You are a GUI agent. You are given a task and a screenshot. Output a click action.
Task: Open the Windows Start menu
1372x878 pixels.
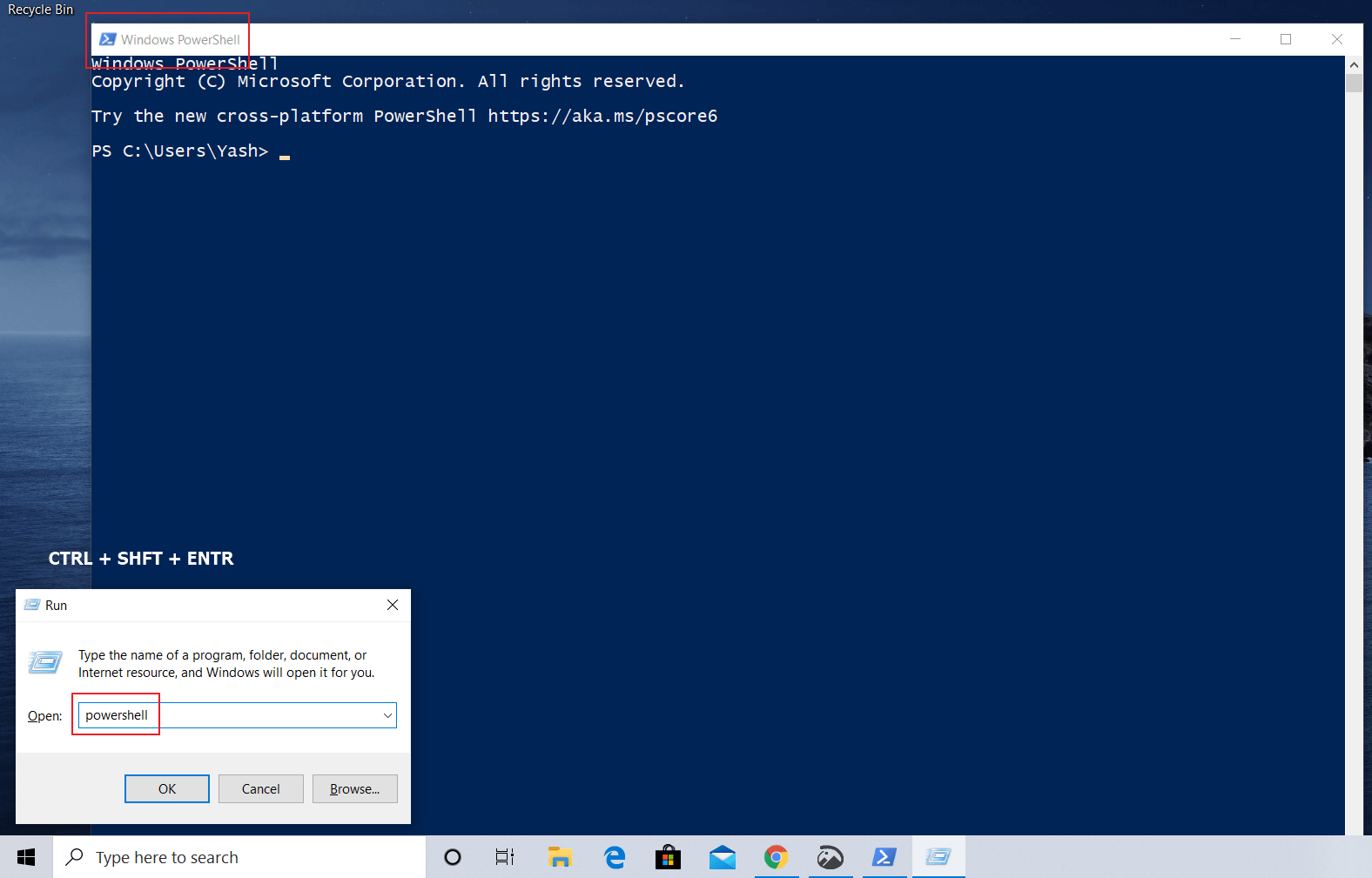(26, 857)
